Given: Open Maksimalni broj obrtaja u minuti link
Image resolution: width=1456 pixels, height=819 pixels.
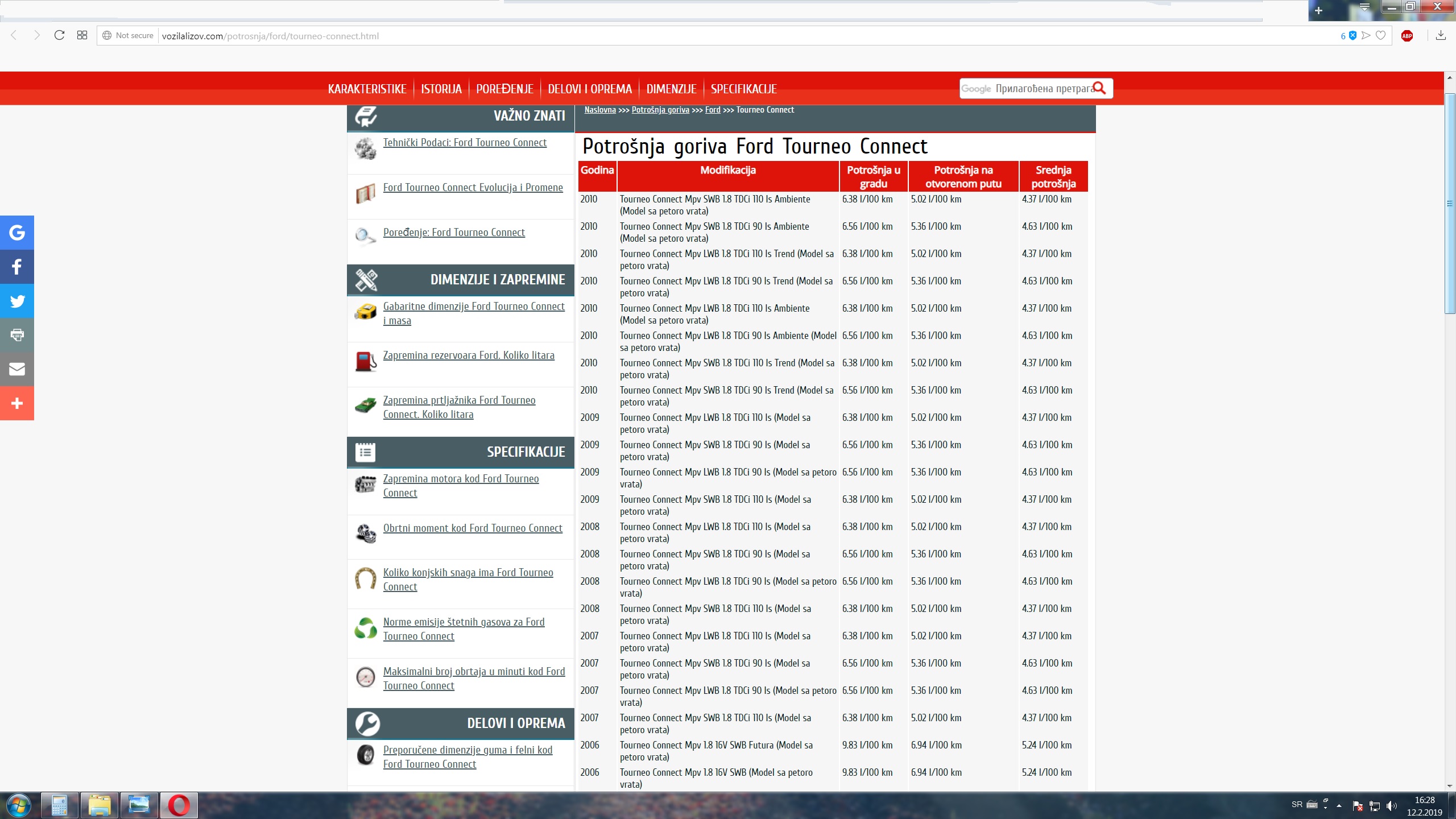Looking at the screenshot, I should (474, 679).
